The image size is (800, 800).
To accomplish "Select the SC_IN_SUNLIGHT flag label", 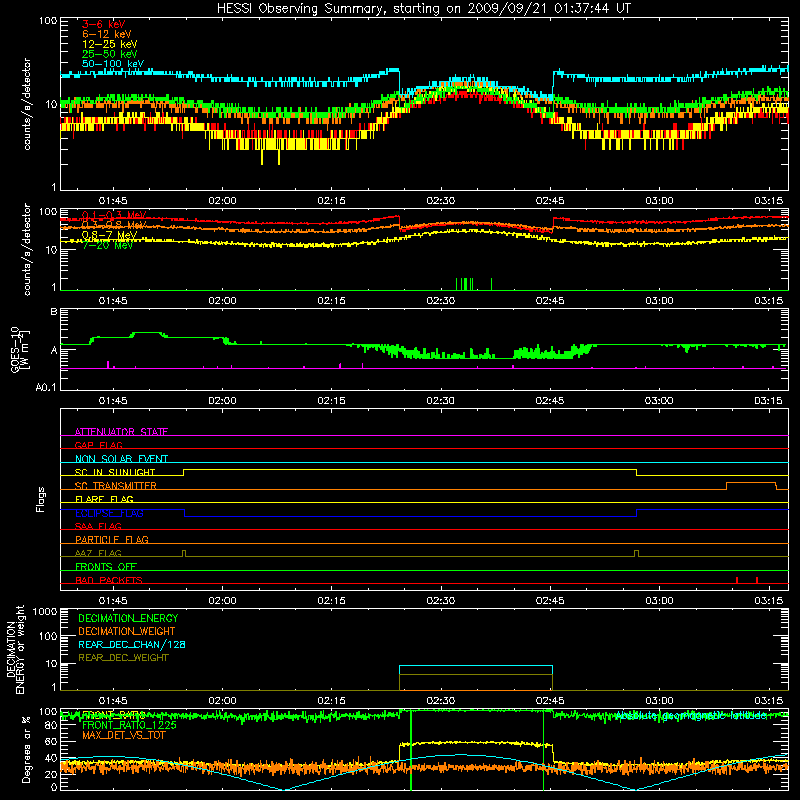I will tap(115, 472).
